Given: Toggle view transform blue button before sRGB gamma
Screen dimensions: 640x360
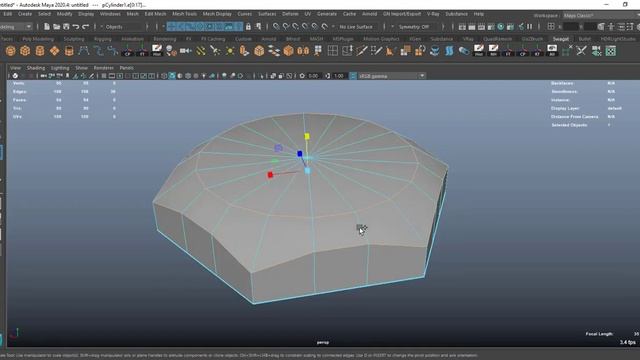Looking at the screenshot, I should [x=353, y=76].
